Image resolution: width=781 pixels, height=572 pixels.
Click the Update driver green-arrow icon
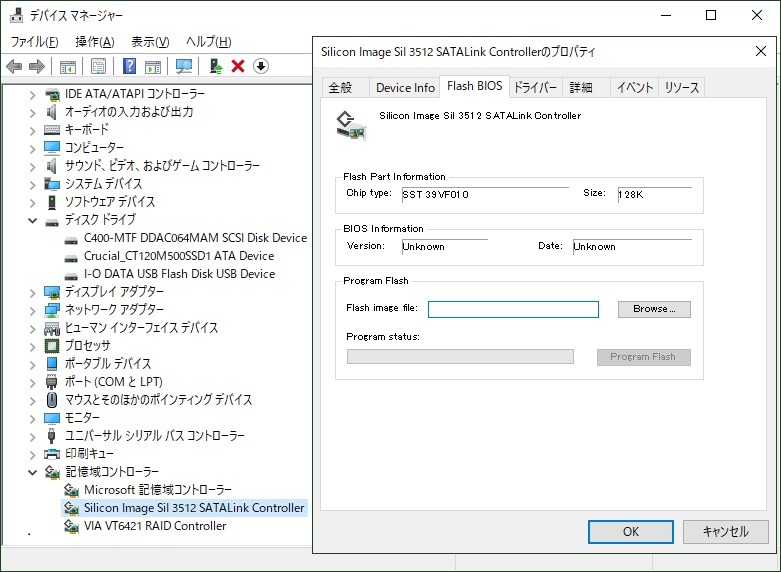pyautogui.click(x=216, y=66)
